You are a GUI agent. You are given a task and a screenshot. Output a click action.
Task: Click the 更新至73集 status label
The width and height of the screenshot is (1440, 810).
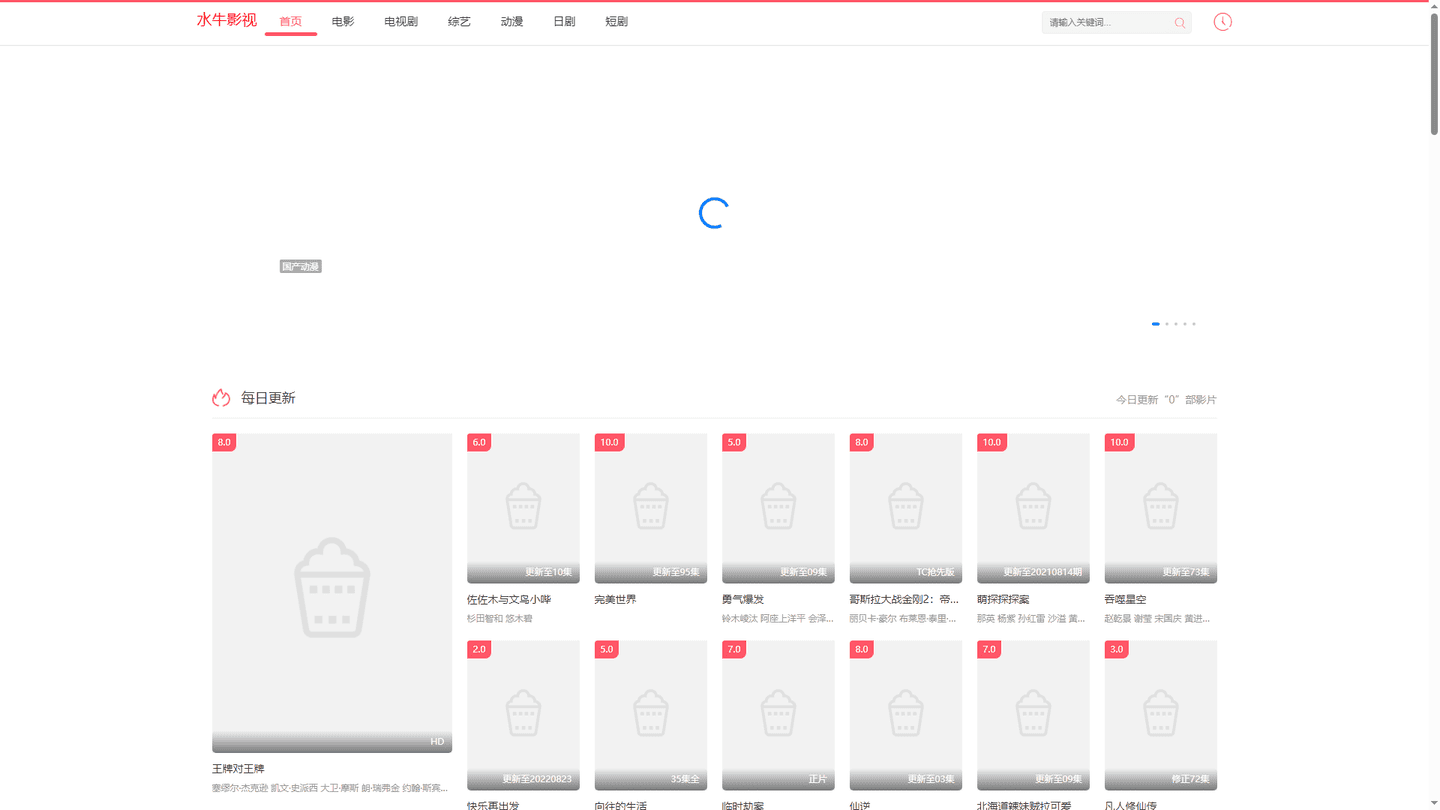1186,573
